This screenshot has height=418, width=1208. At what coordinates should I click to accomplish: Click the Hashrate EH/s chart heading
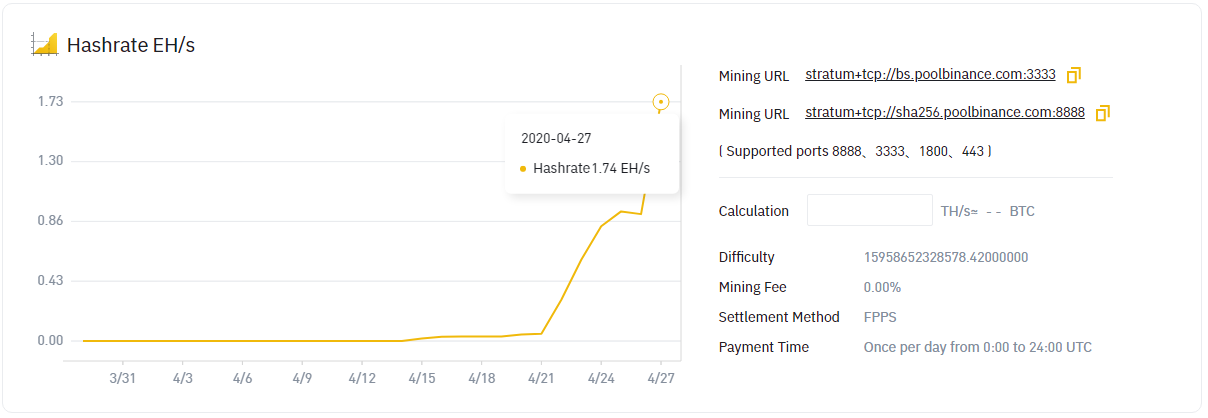[x=130, y=45]
